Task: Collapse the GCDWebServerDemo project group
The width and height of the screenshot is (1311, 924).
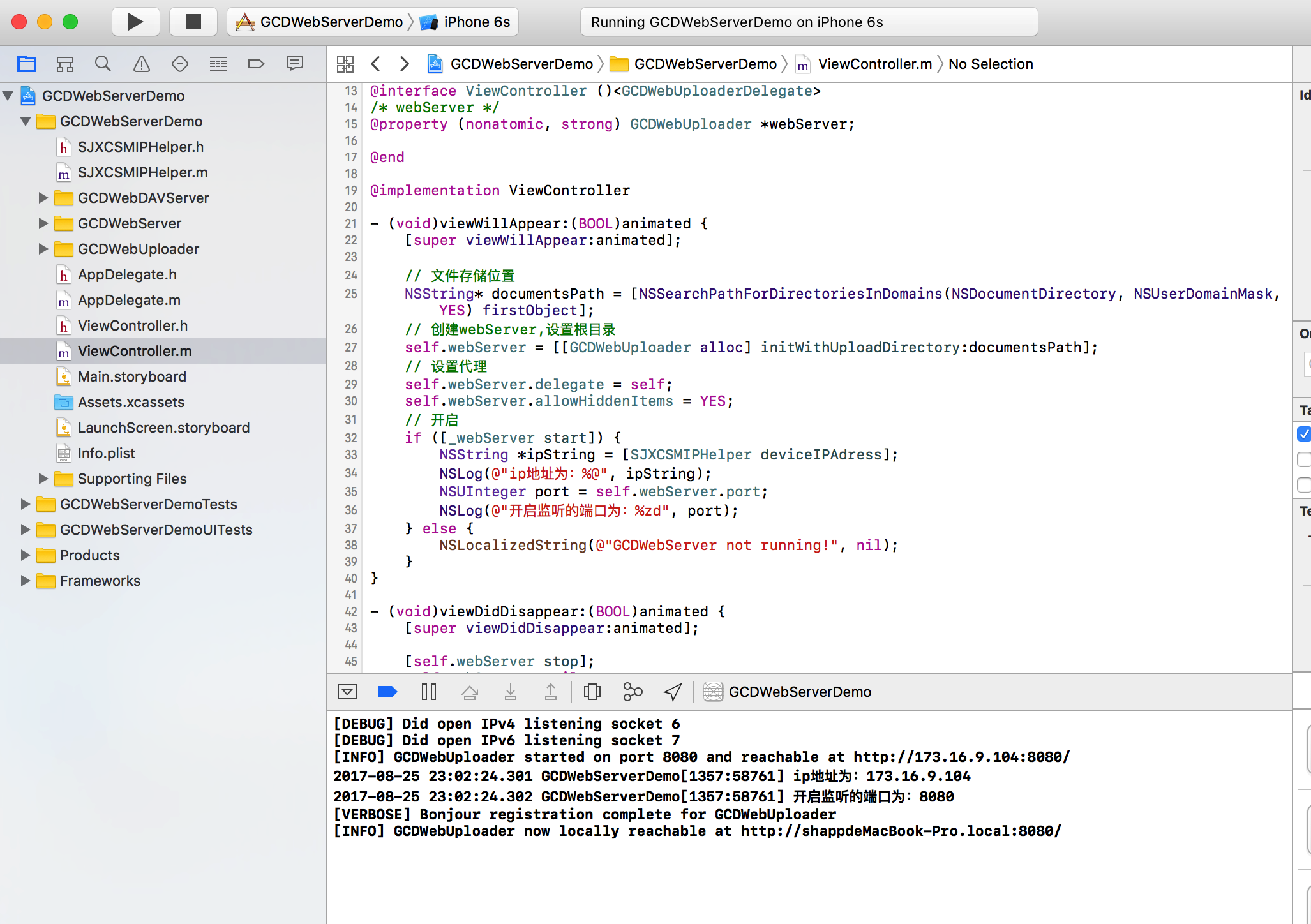Action: click(8, 96)
